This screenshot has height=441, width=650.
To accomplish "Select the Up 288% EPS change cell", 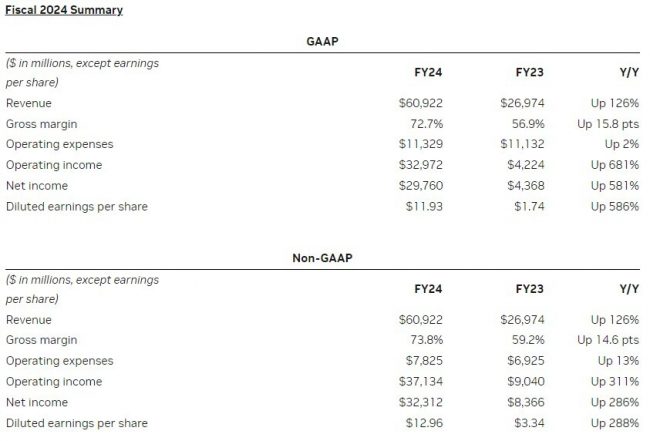I will [x=615, y=423].
